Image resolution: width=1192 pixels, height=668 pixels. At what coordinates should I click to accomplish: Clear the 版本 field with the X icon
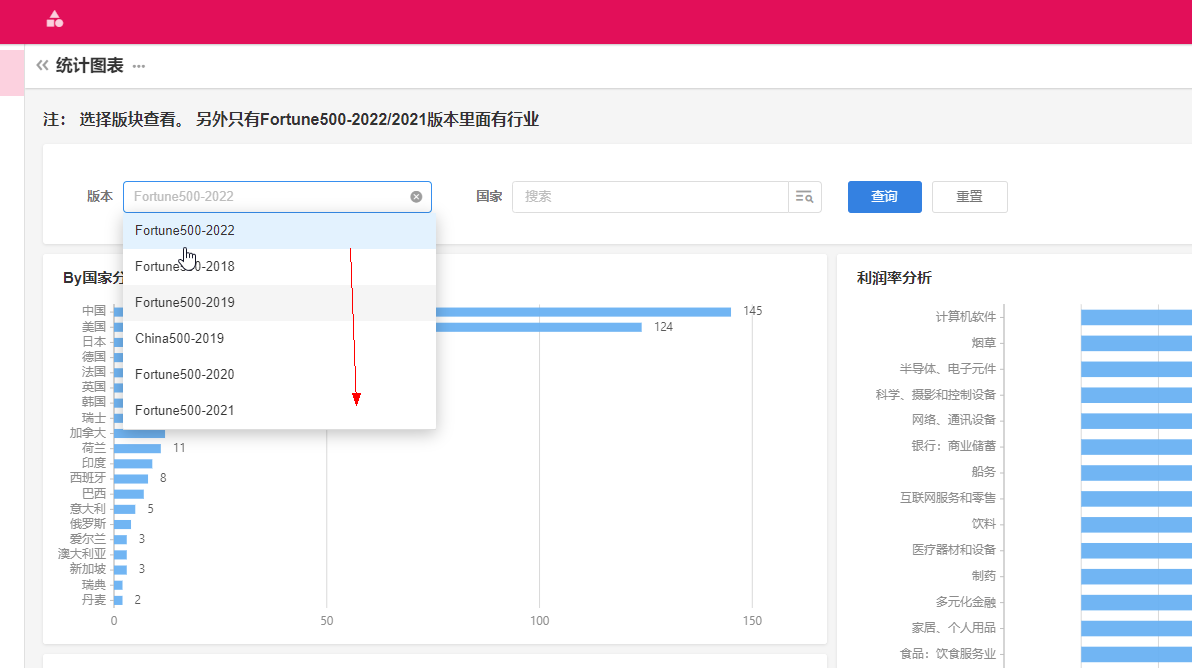pos(416,197)
